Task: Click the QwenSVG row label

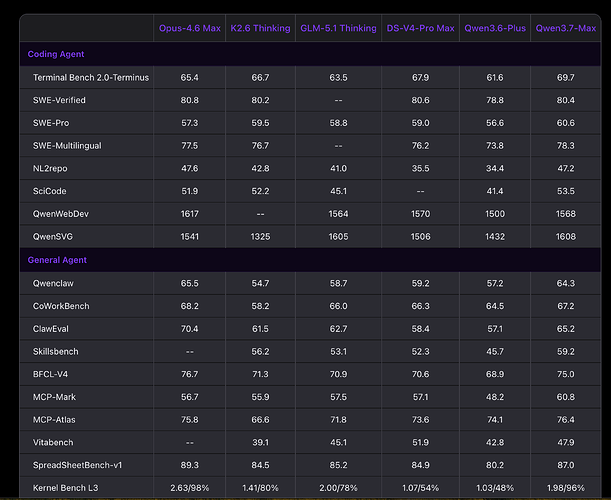Action: click(53, 237)
